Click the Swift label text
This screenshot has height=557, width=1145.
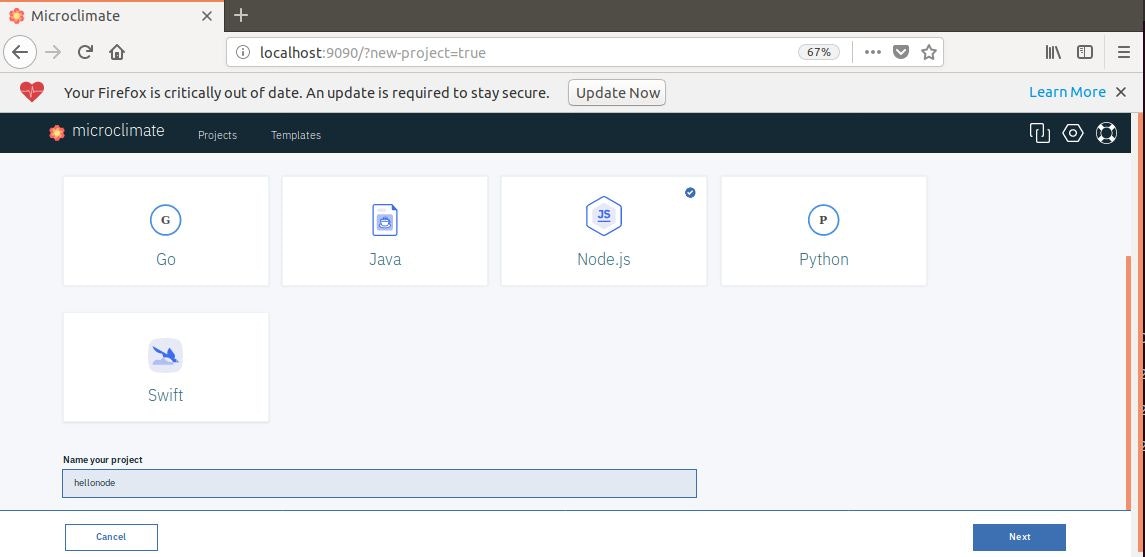[166, 395]
